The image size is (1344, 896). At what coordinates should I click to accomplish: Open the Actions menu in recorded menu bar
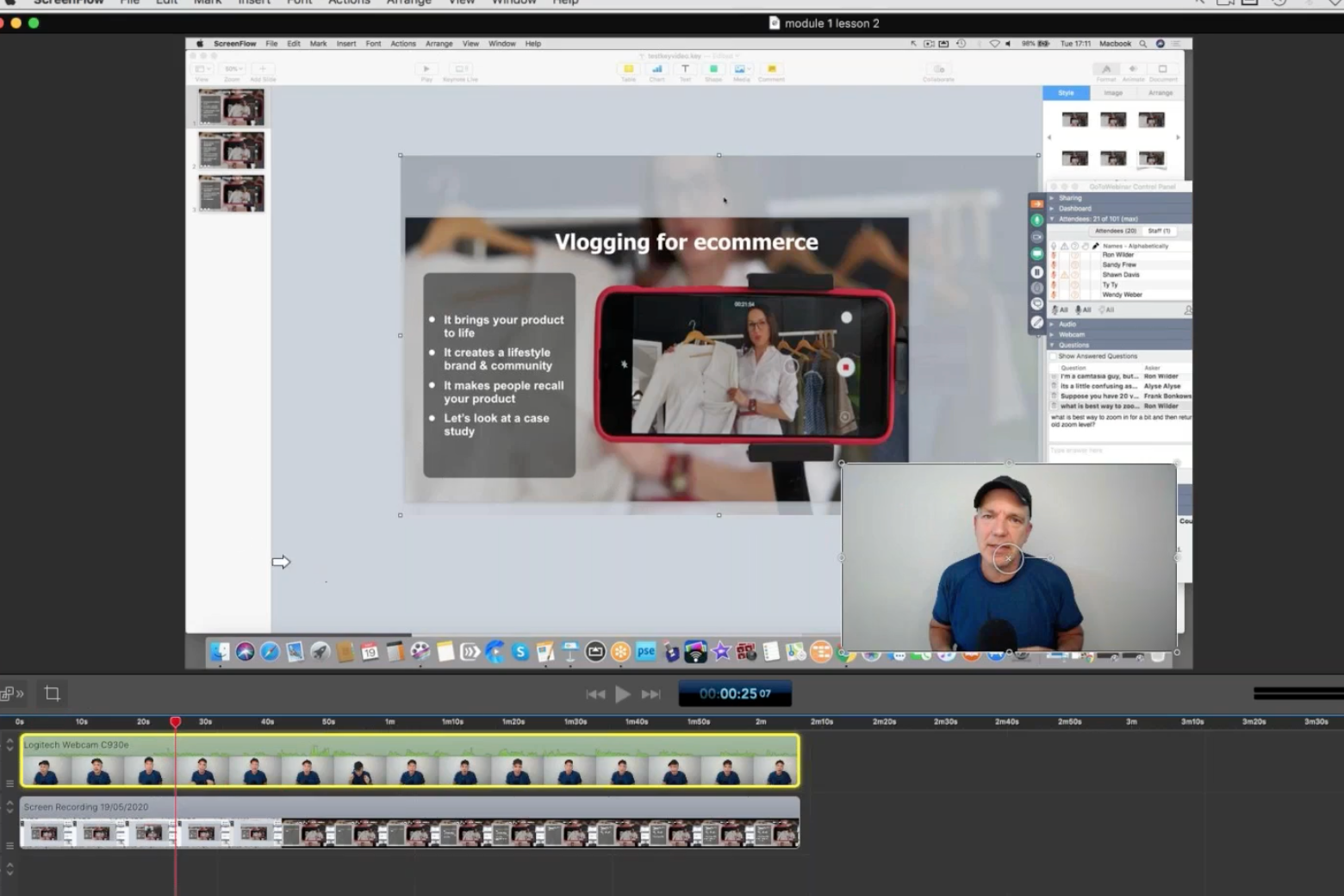pos(402,44)
